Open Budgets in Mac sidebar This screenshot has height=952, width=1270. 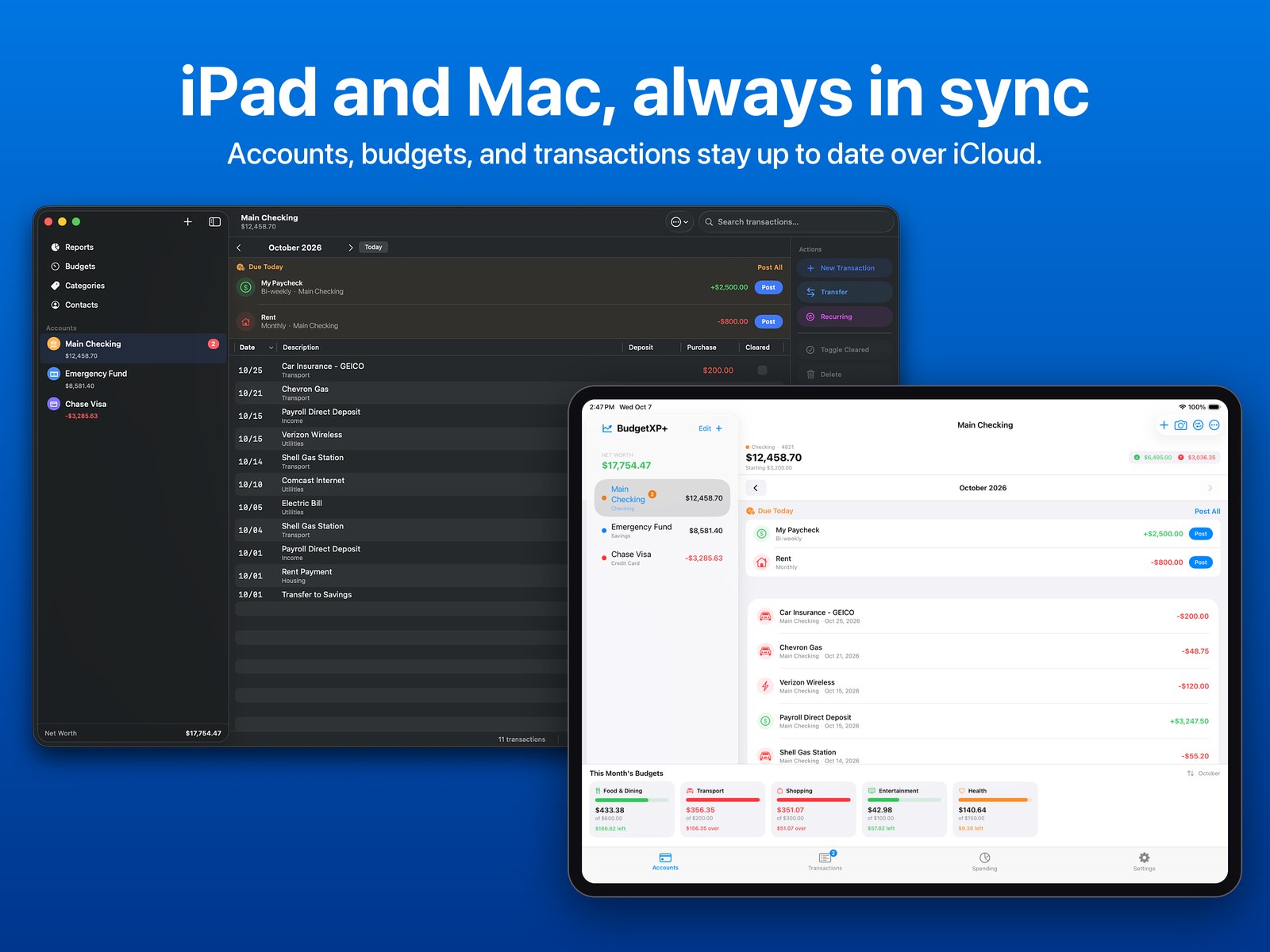(x=132, y=267)
